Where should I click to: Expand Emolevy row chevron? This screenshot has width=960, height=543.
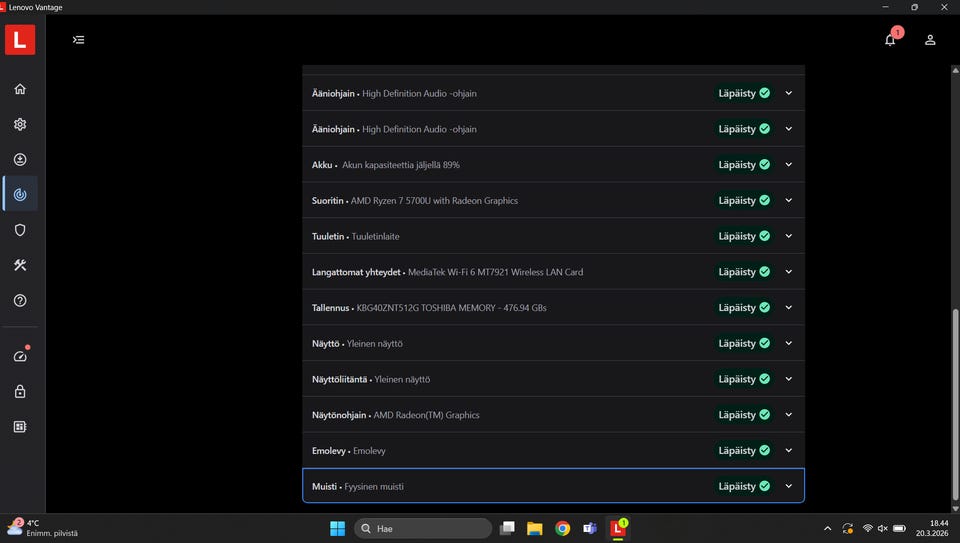pyautogui.click(x=789, y=451)
